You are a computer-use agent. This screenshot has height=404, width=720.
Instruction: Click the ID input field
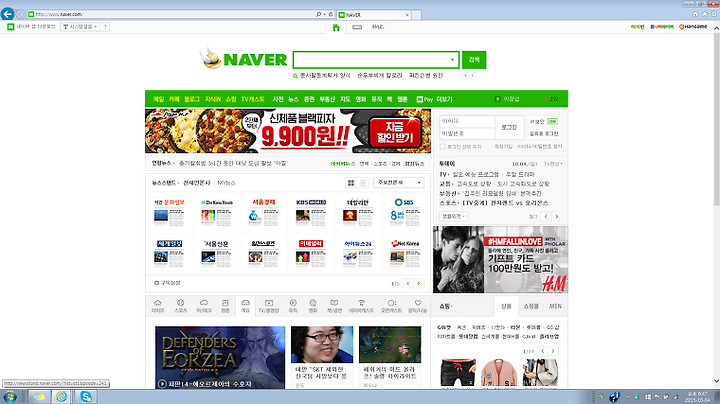(x=467, y=121)
